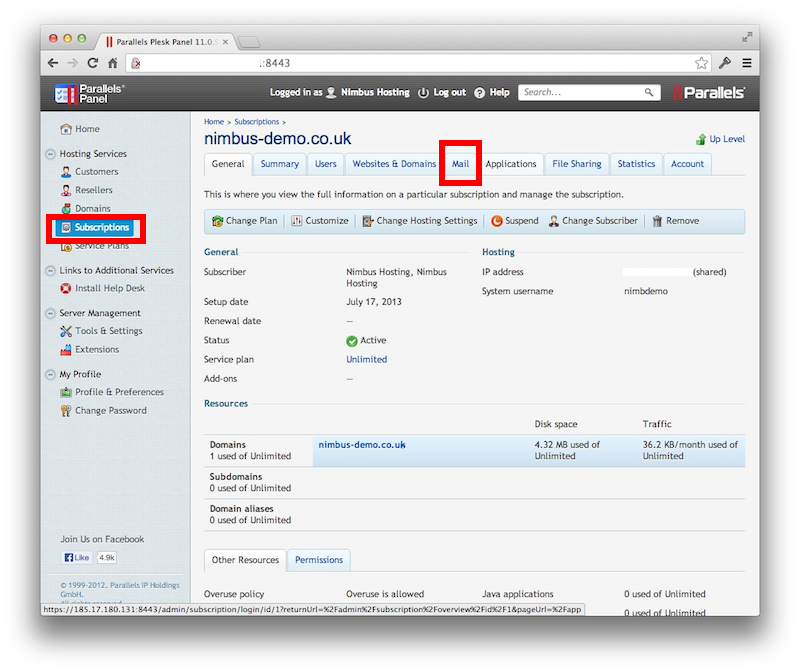
Task: Click the "Overuse is allowed" policy text
Action: coord(385,594)
